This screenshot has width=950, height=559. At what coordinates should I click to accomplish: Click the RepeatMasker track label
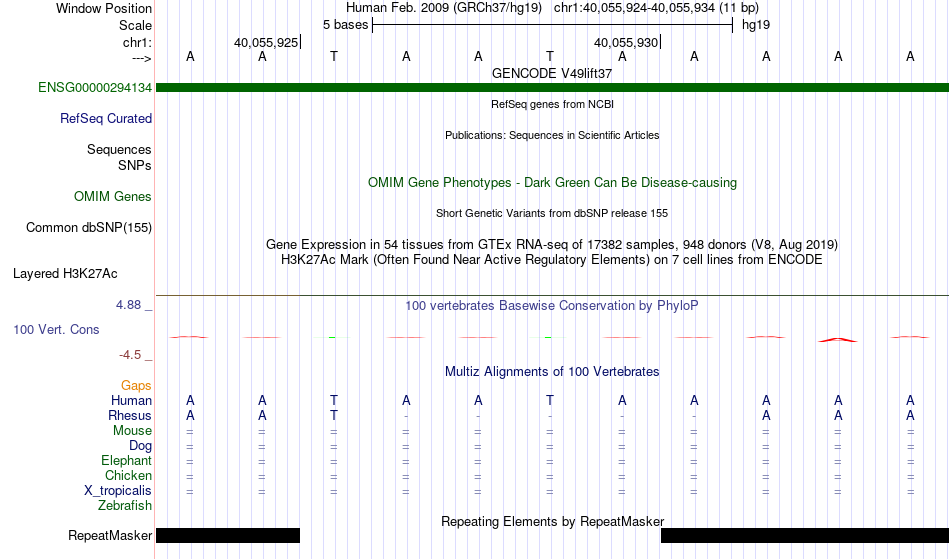(110, 536)
